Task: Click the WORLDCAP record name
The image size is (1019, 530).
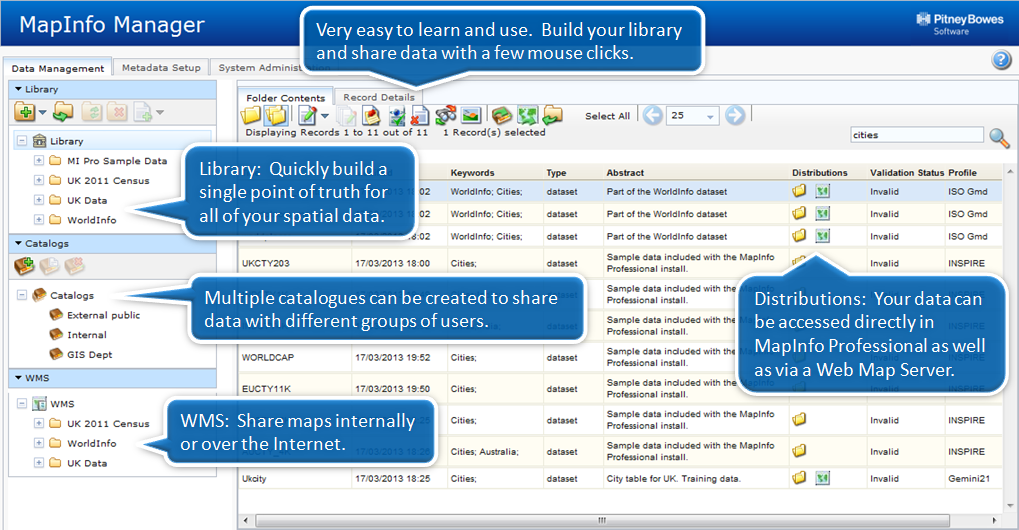Action: coord(268,357)
